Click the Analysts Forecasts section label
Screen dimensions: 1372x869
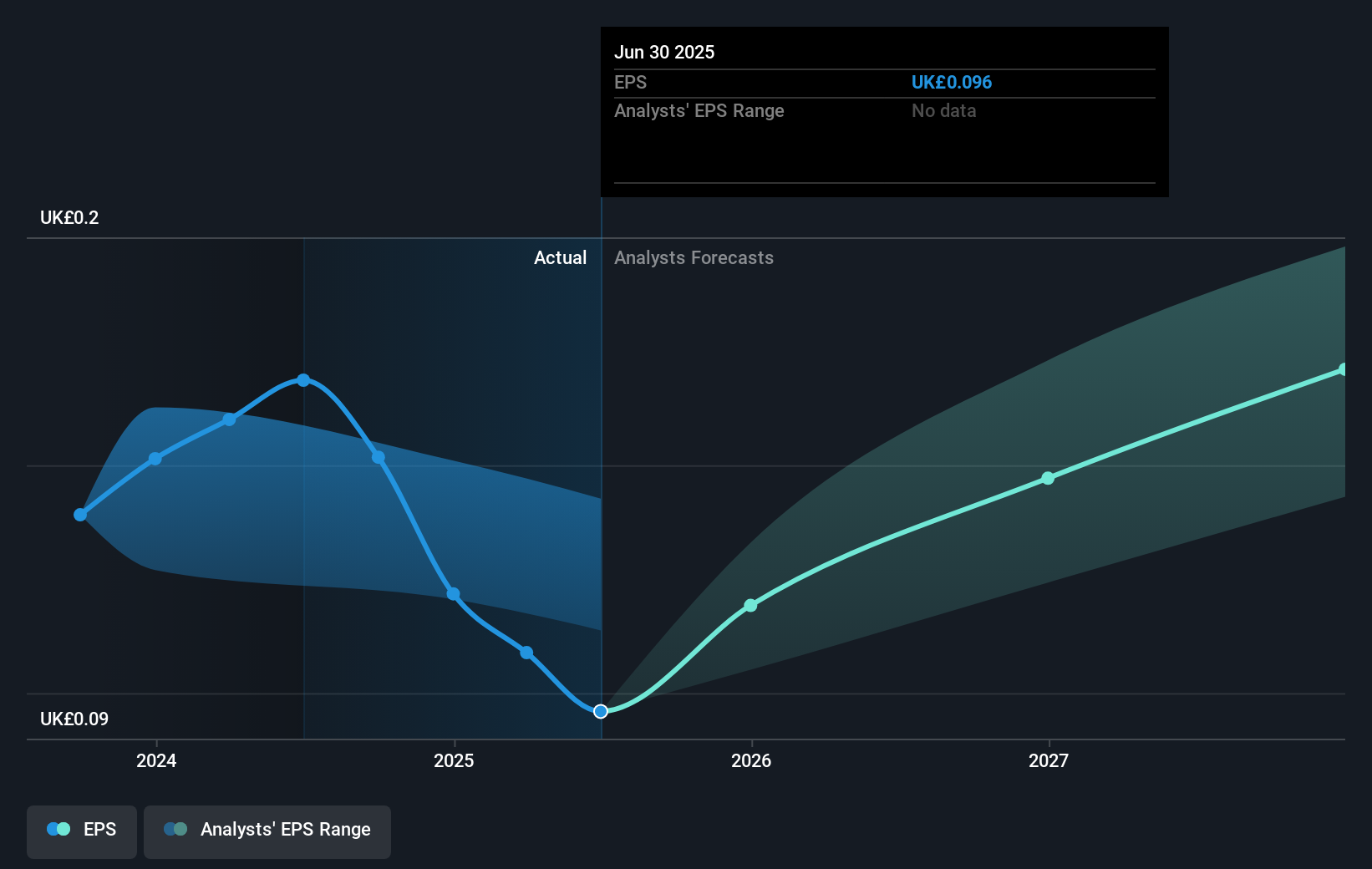pyautogui.click(x=694, y=257)
